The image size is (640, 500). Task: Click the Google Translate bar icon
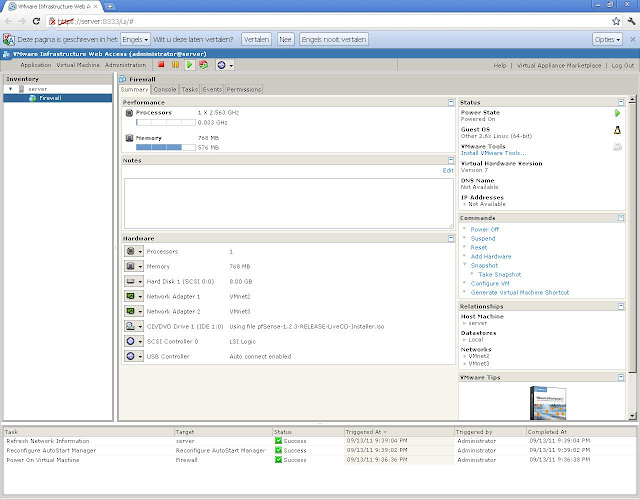point(9,39)
